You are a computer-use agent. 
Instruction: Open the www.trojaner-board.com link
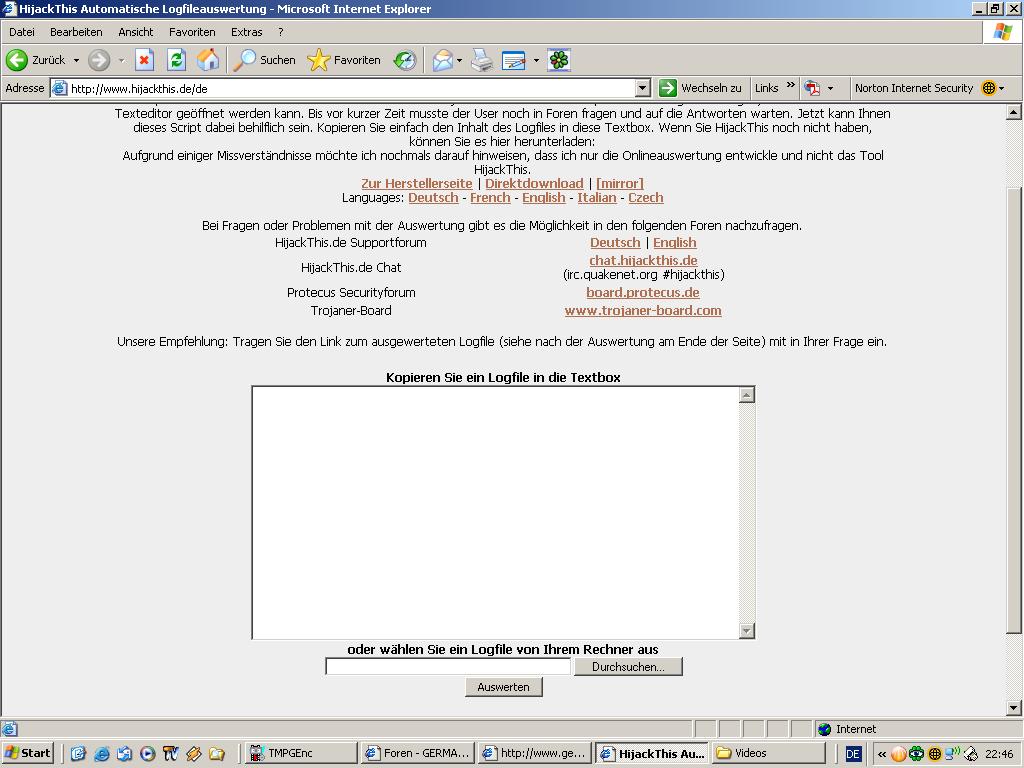pyautogui.click(x=643, y=311)
